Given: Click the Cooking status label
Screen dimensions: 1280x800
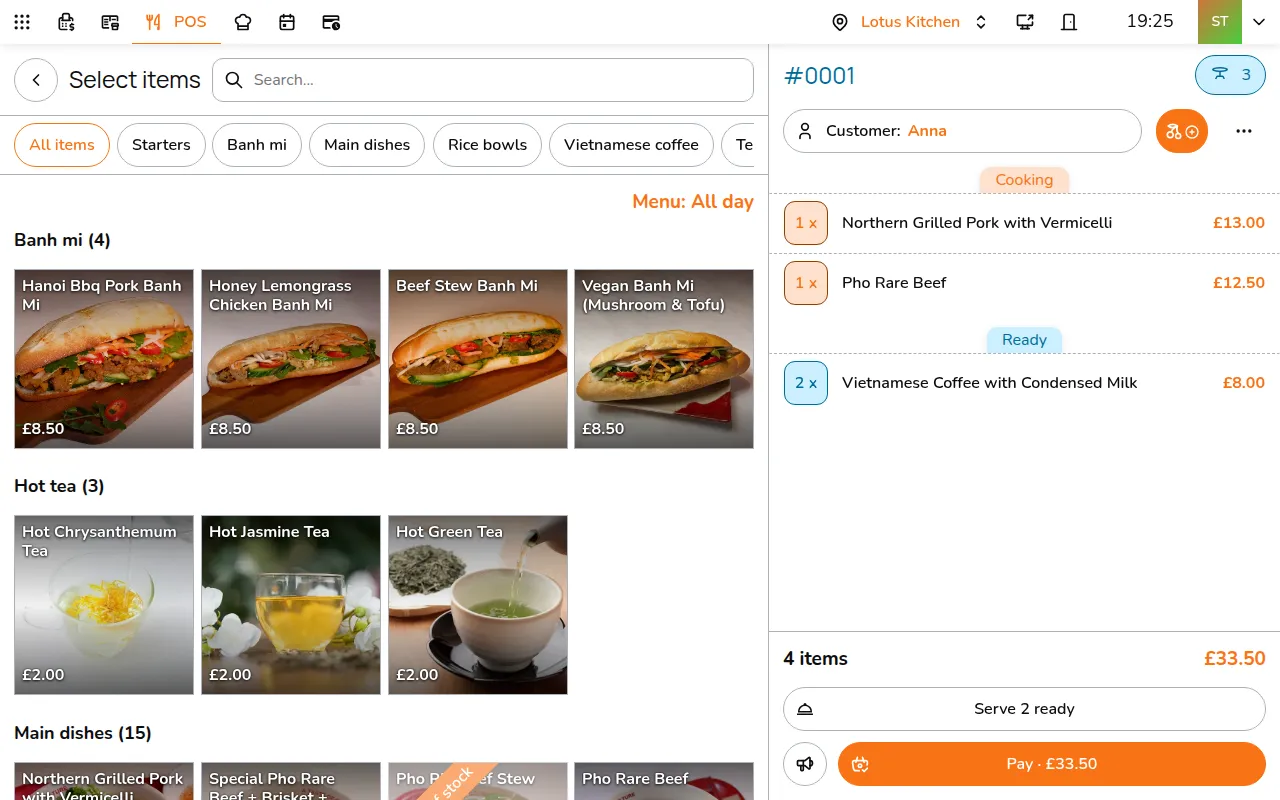Looking at the screenshot, I should pyautogui.click(x=1024, y=180).
